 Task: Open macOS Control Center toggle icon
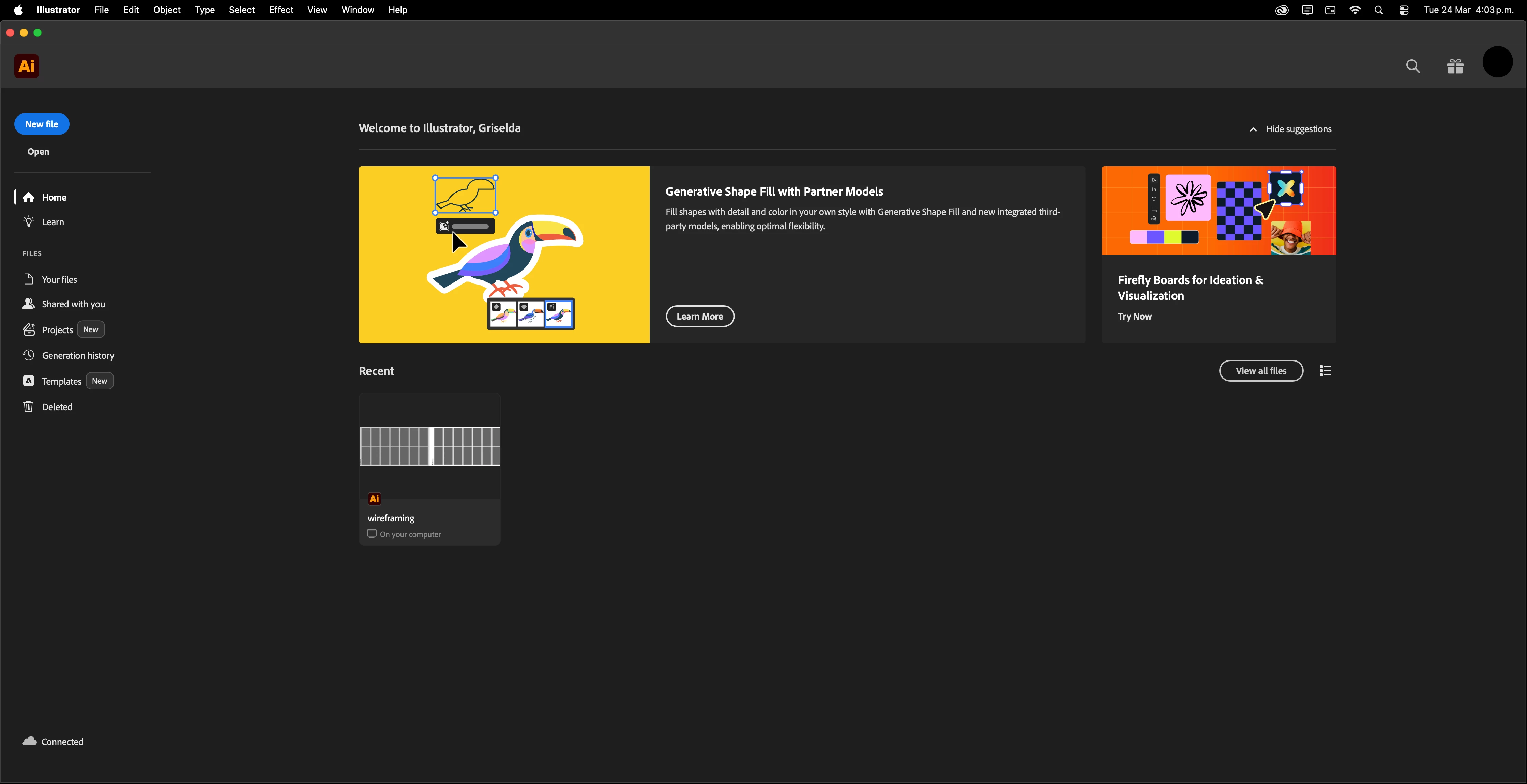(x=1404, y=10)
